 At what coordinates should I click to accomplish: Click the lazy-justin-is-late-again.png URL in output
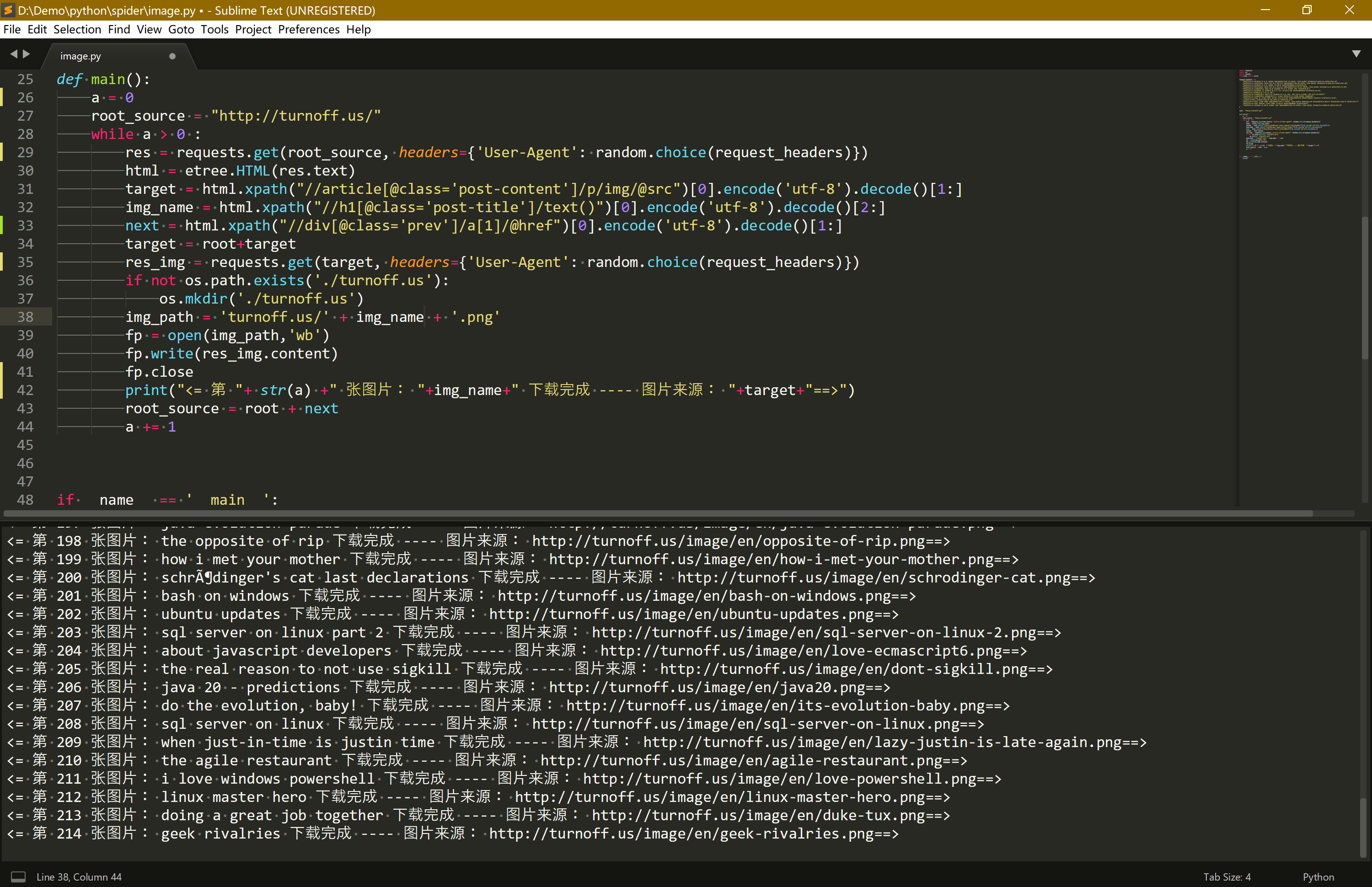882,743
